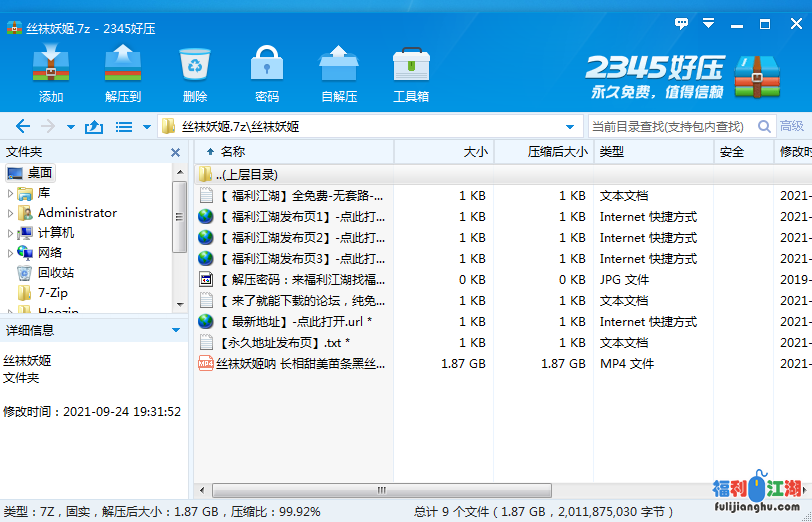The image size is (812, 522).
Task: Select the ..(上层目录) parent directory entry
Action: point(246,174)
